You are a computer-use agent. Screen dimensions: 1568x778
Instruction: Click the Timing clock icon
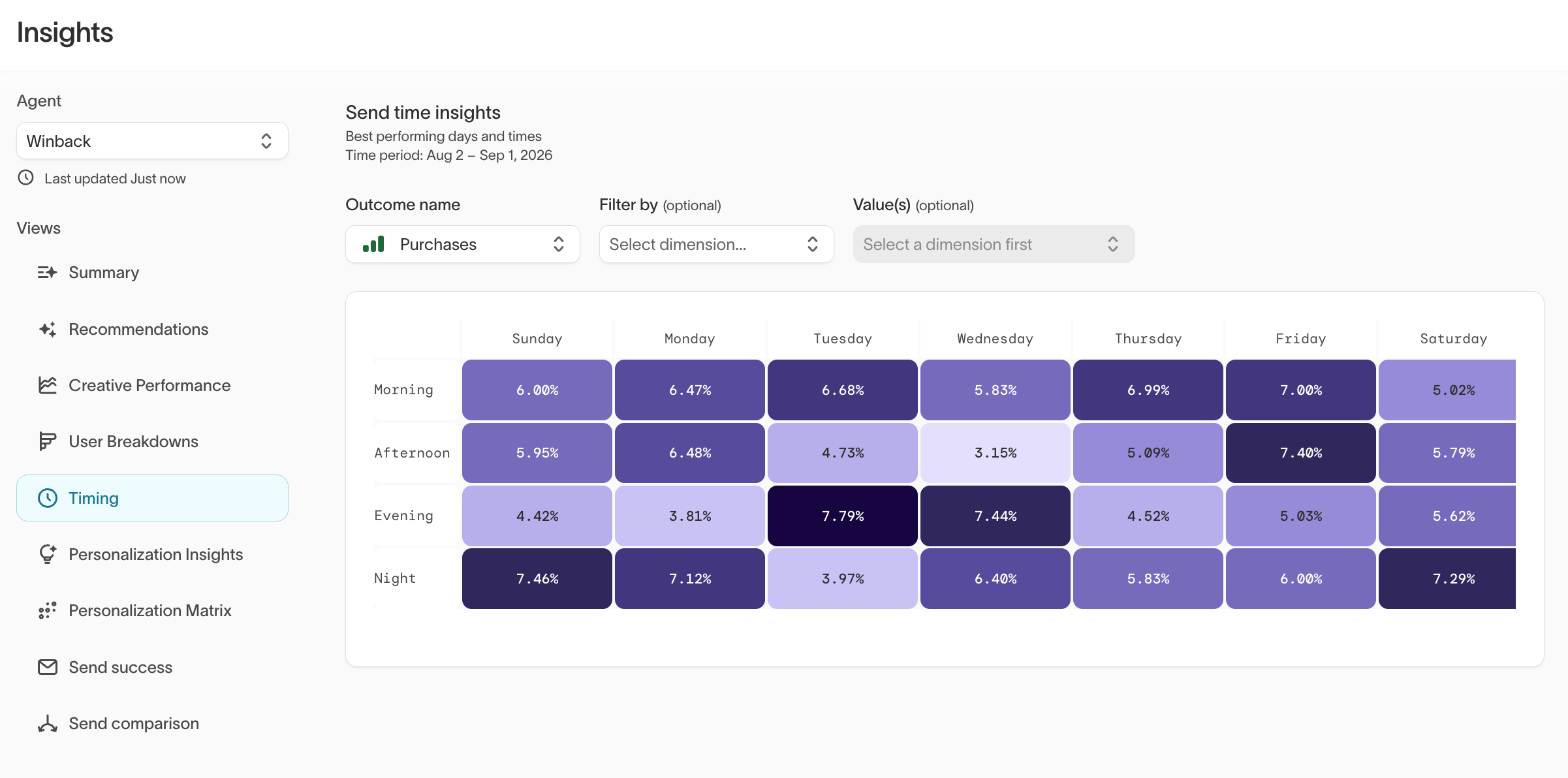48,498
